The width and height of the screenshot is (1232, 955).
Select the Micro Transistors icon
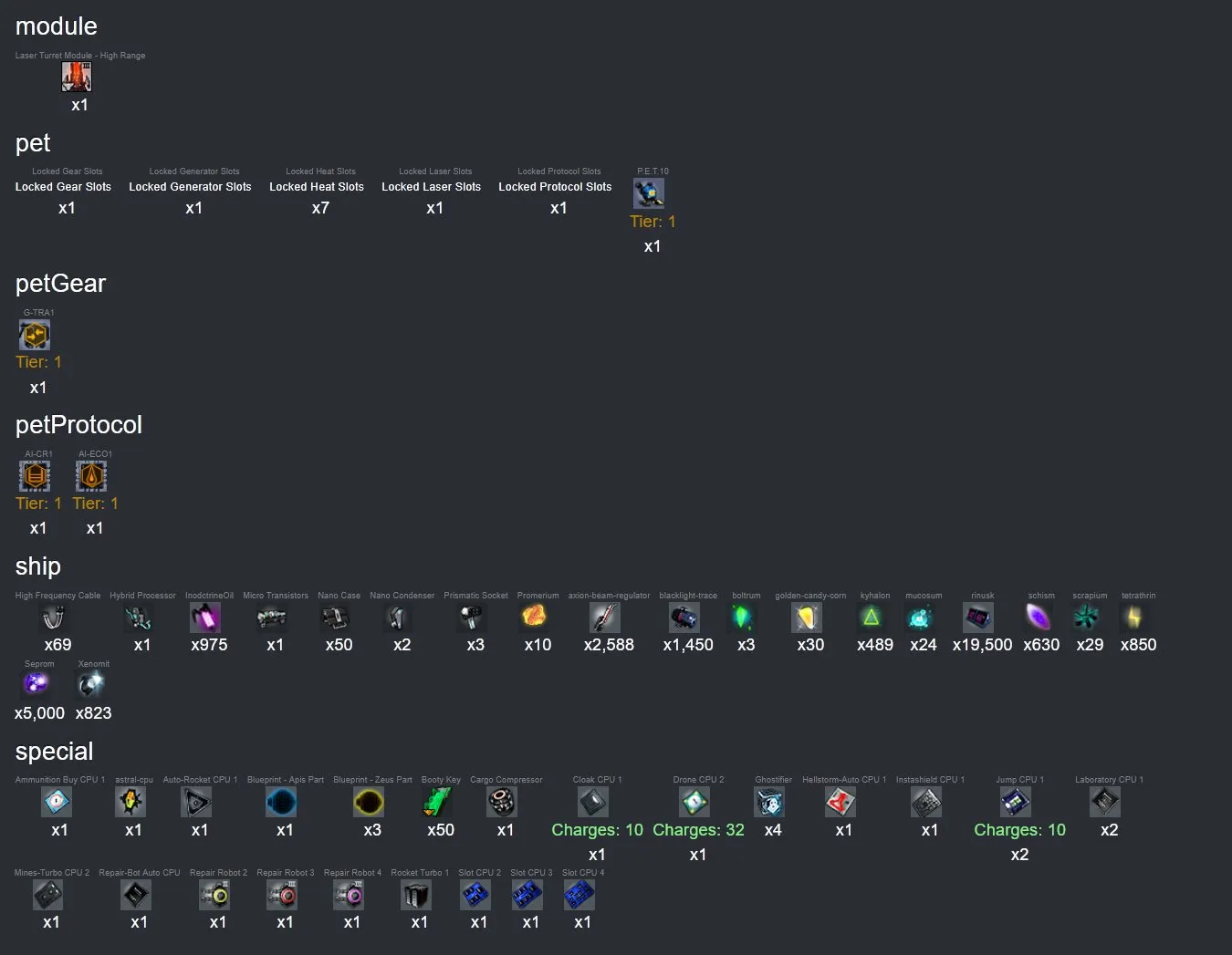[x=272, y=618]
